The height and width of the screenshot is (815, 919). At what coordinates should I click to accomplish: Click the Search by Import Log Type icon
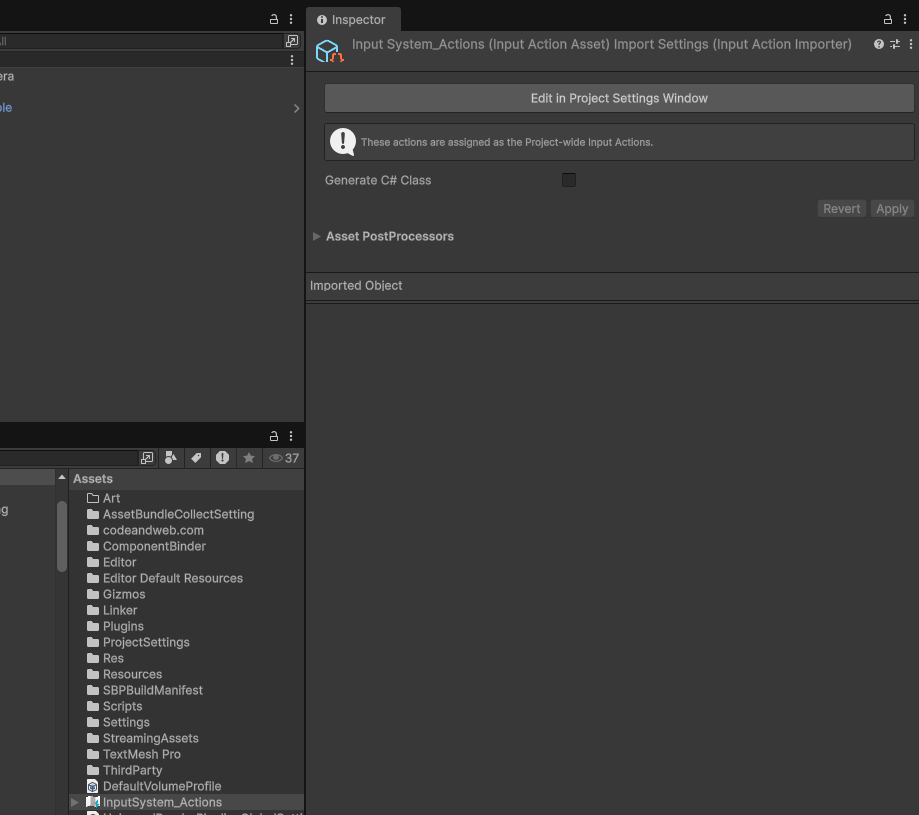tap(222, 458)
